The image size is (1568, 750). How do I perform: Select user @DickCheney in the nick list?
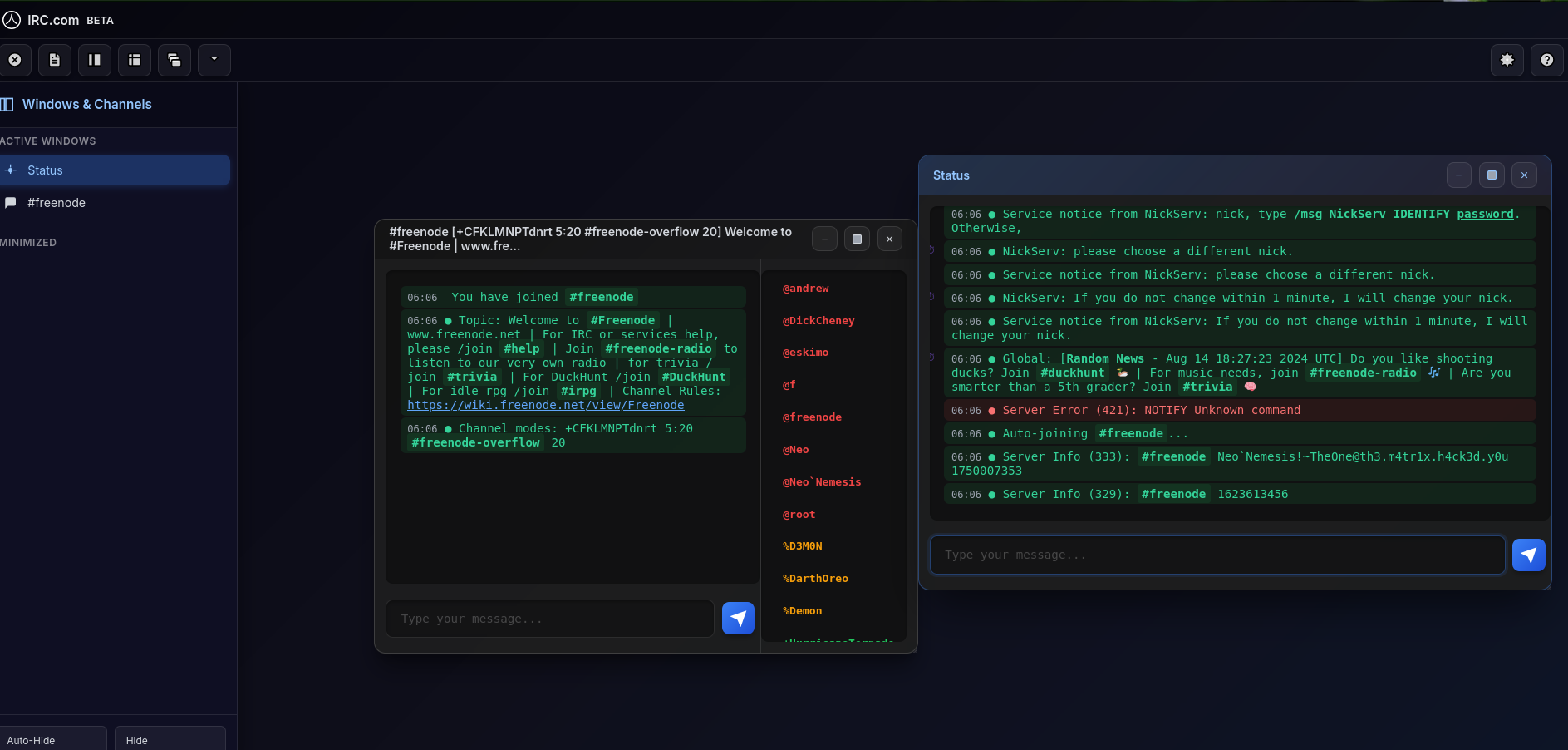818,321
